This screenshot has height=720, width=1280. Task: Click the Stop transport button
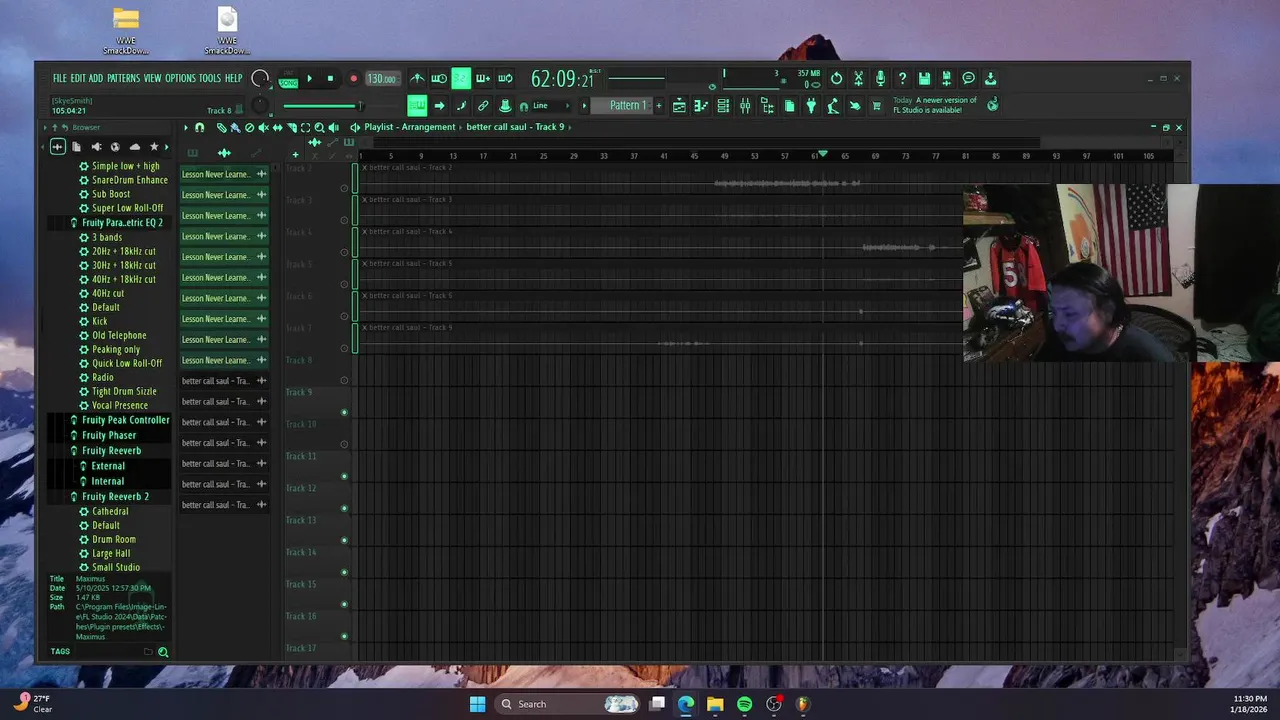330,78
